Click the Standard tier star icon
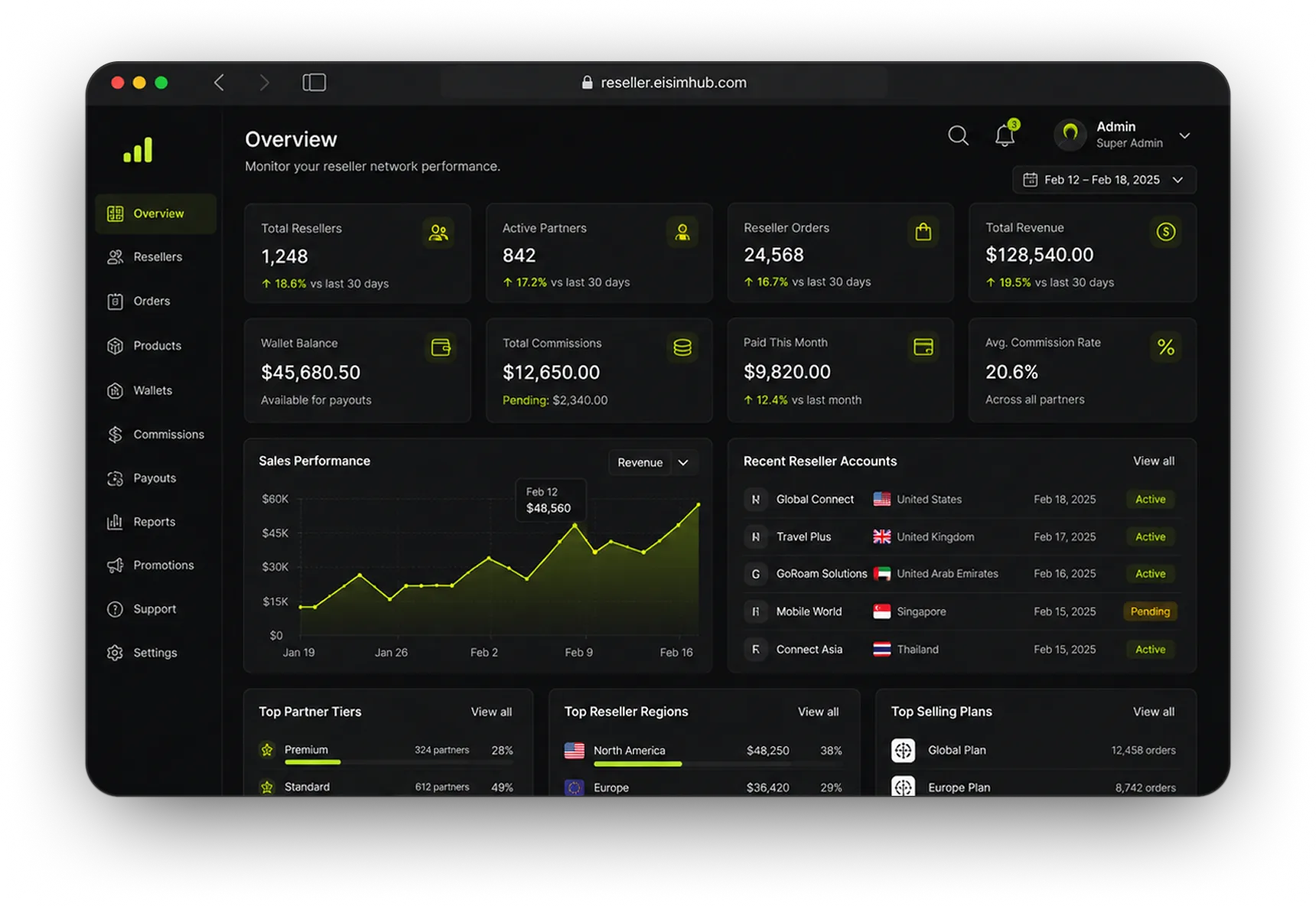The height and width of the screenshot is (906, 1316). 267,787
